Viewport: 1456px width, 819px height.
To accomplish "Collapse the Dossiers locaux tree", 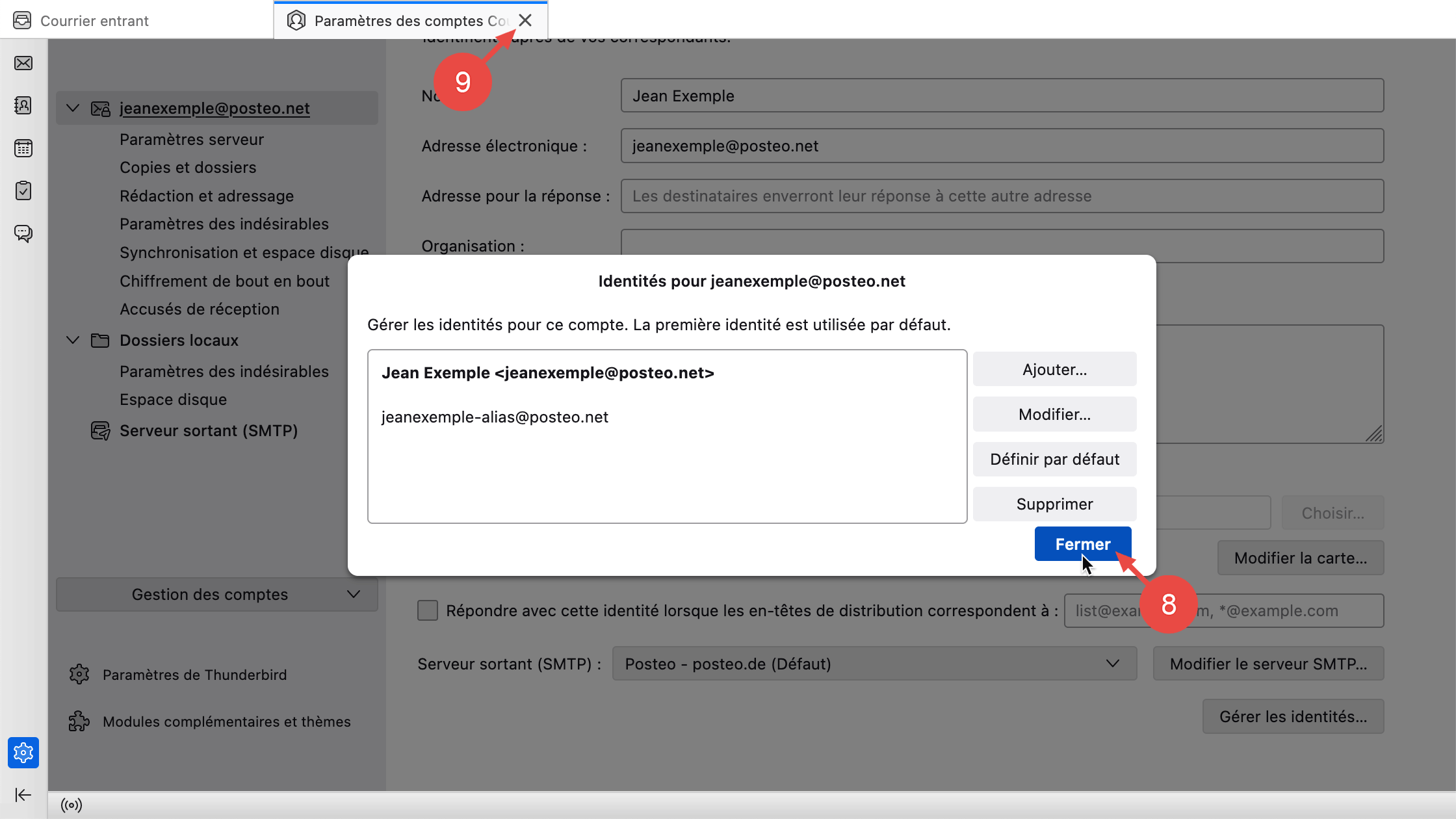I will [x=73, y=340].
